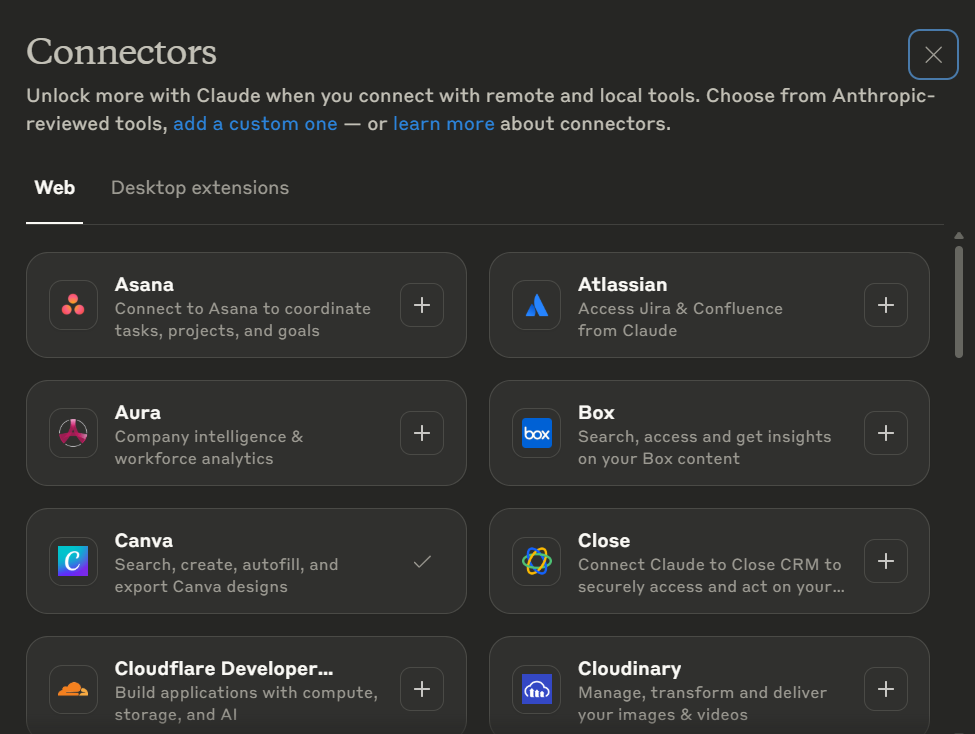Add the Atlassian connector
This screenshot has width=975, height=734.
click(x=885, y=305)
